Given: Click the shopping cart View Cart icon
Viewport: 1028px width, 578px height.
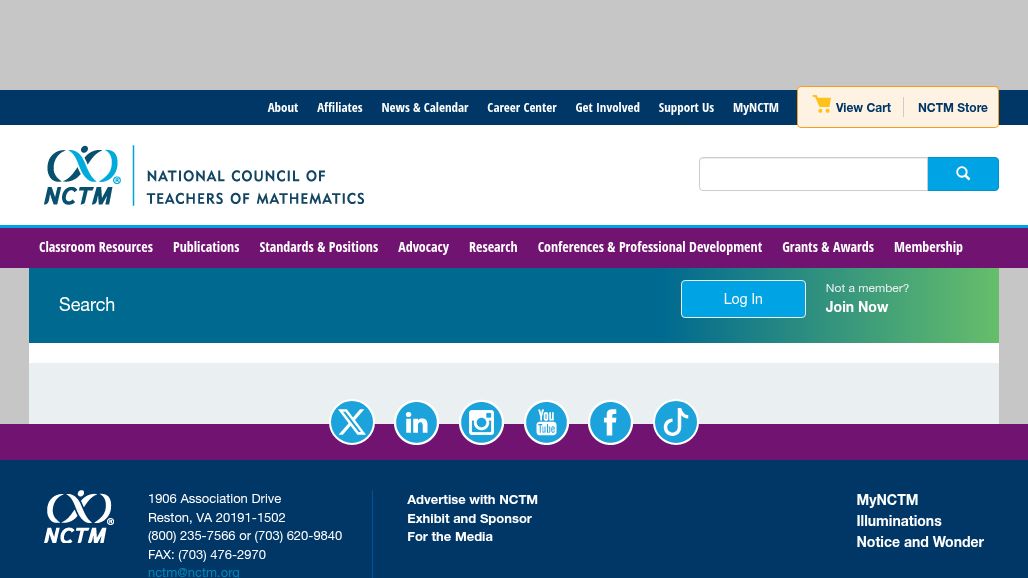Looking at the screenshot, I should (822, 106).
